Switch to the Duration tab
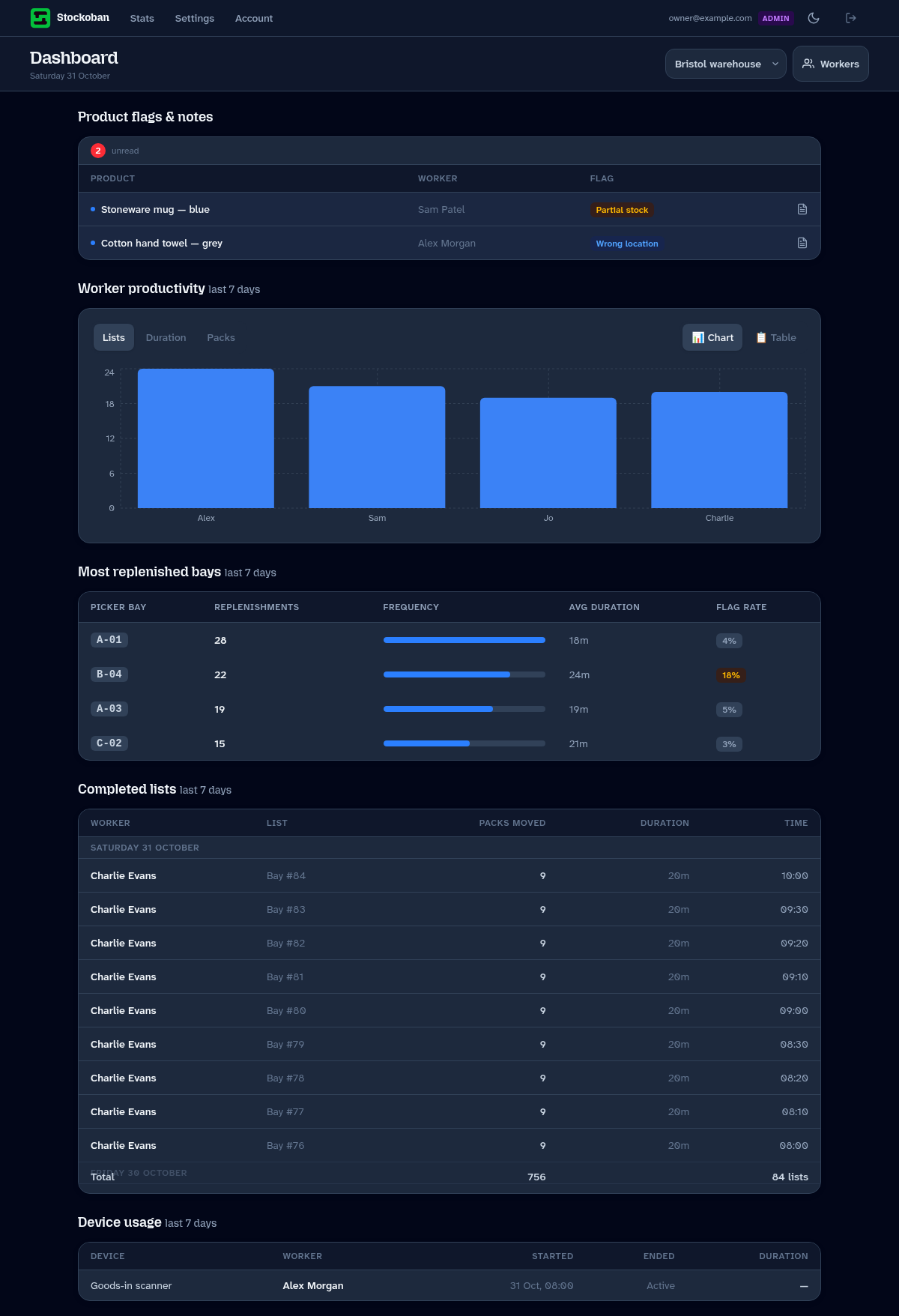Viewport: 899px width, 1316px height. tap(166, 337)
